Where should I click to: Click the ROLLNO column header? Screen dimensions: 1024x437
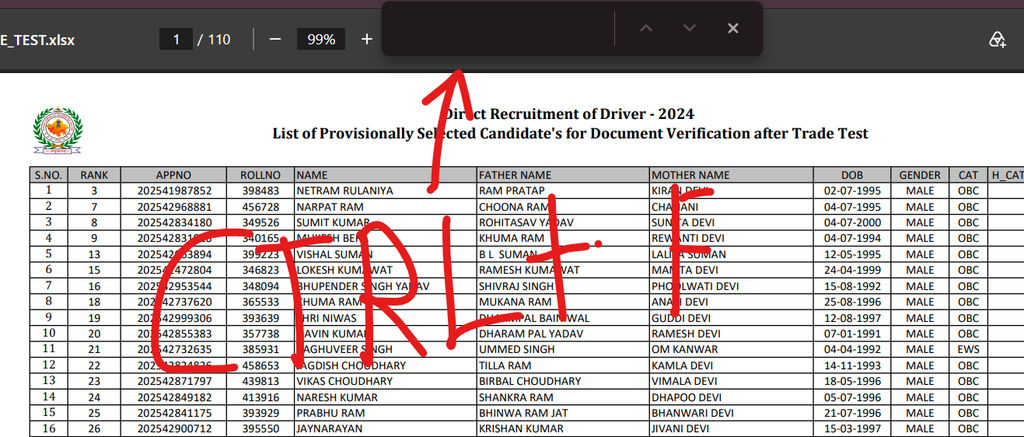coord(260,175)
